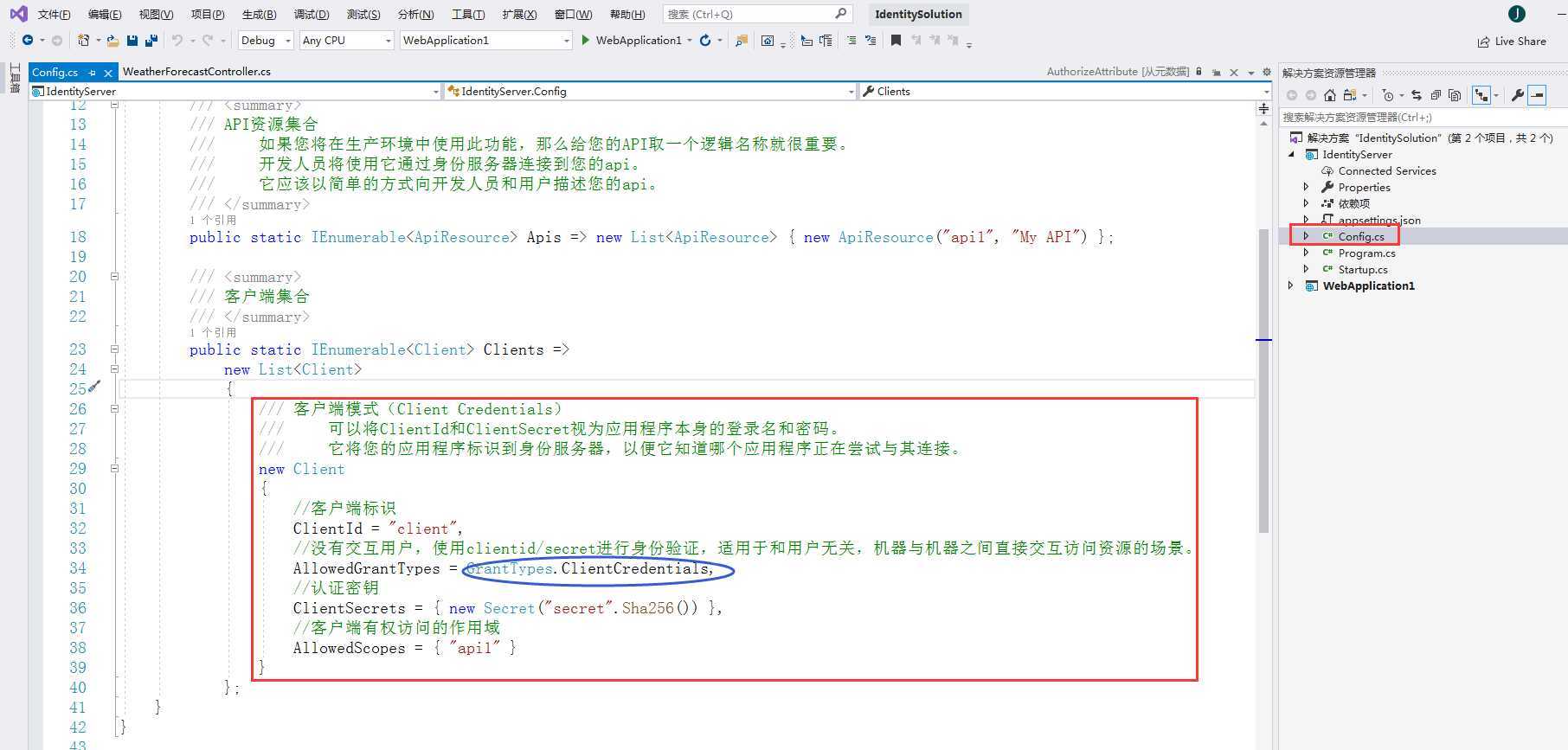Click the settings gear icon above the editor
1568x750 pixels.
pyautogui.click(x=1267, y=72)
